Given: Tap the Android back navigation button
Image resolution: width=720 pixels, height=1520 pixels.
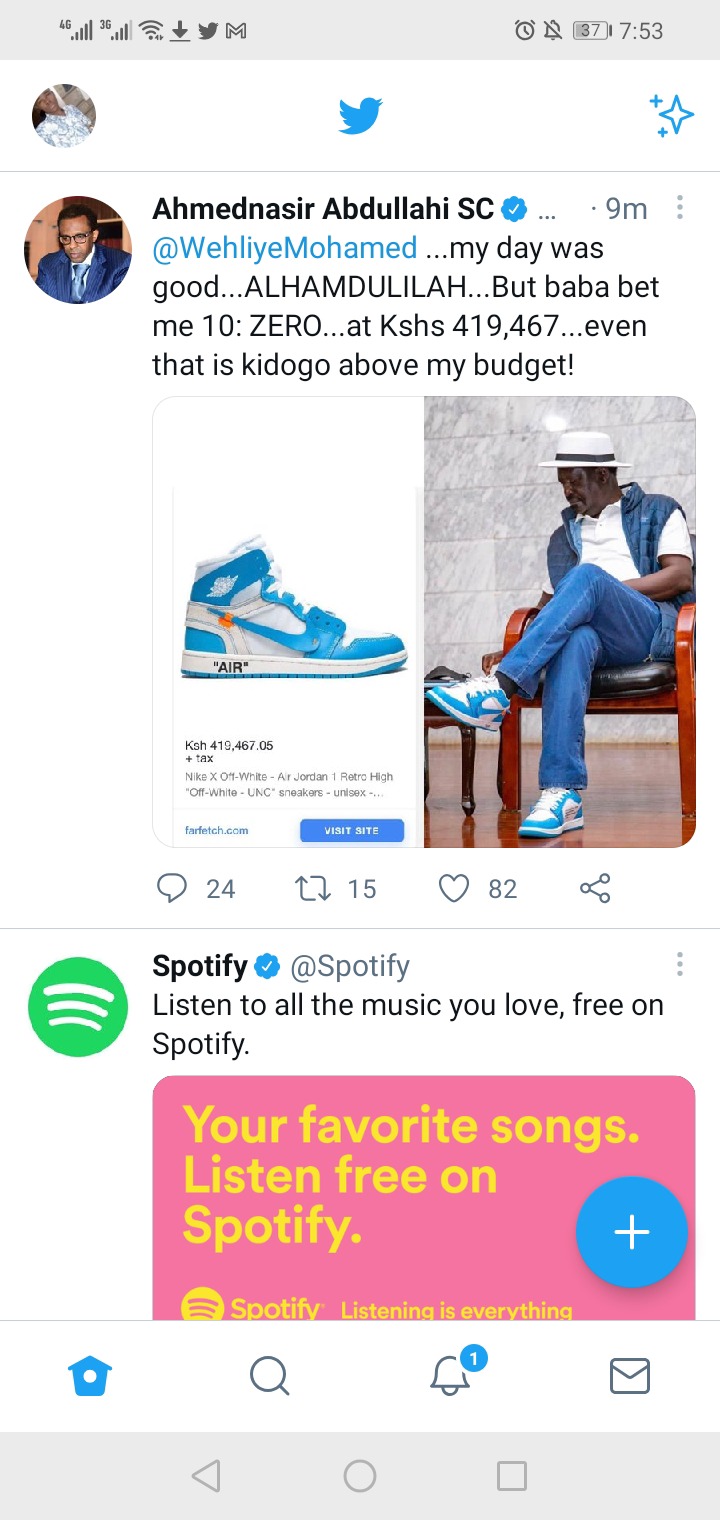Looking at the screenshot, I should click(206, 1475).
